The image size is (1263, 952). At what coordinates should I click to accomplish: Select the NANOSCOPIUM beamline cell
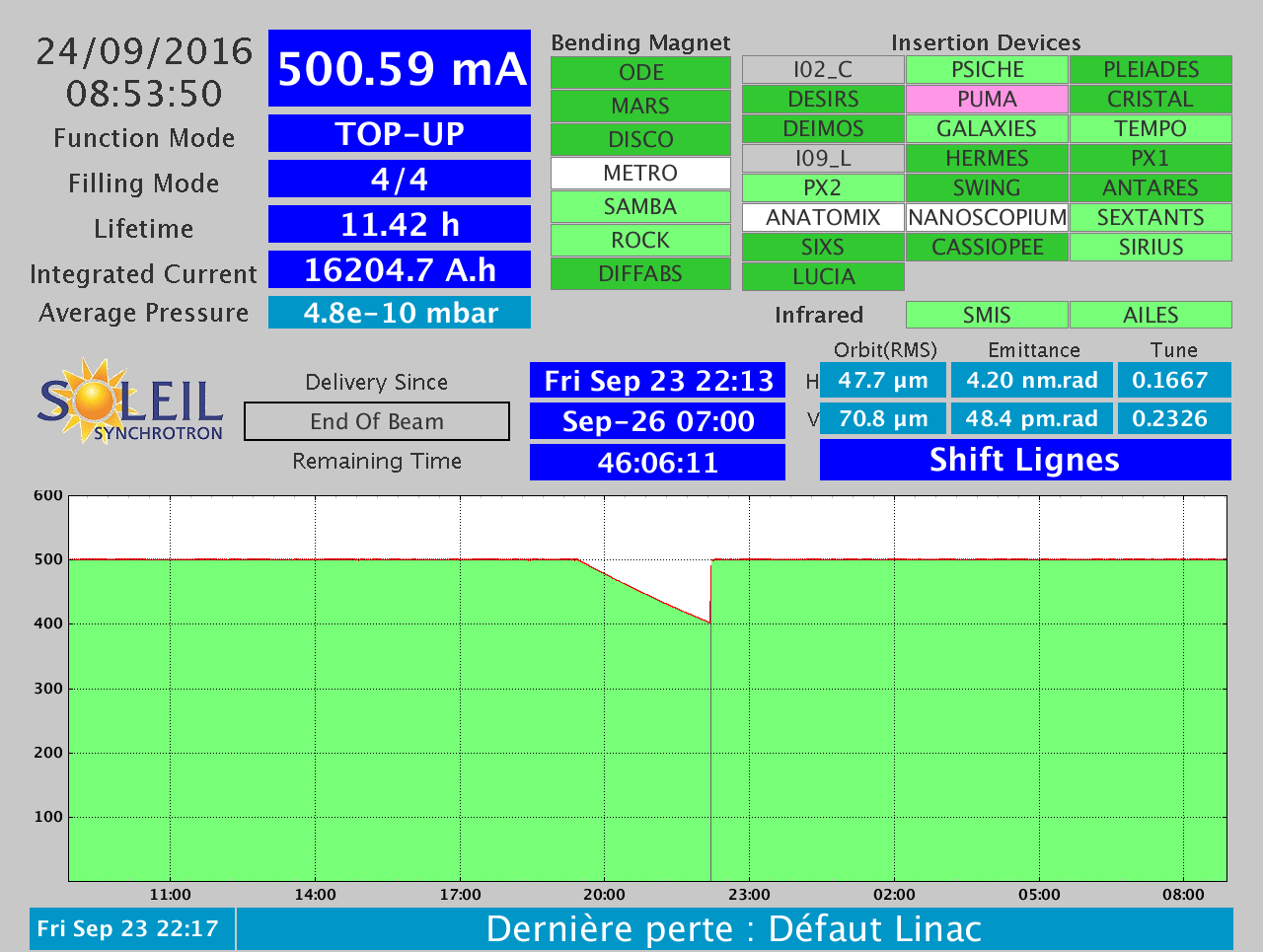pos(987,218)
